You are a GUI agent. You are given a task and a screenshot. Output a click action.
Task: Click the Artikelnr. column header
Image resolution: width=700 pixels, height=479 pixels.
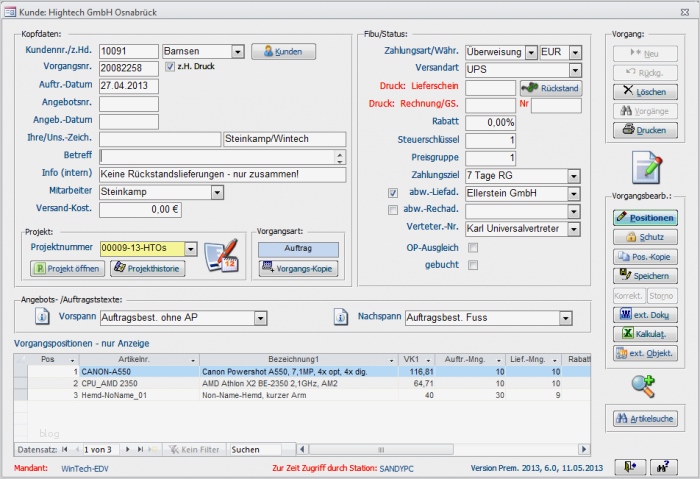click(133, 359)
